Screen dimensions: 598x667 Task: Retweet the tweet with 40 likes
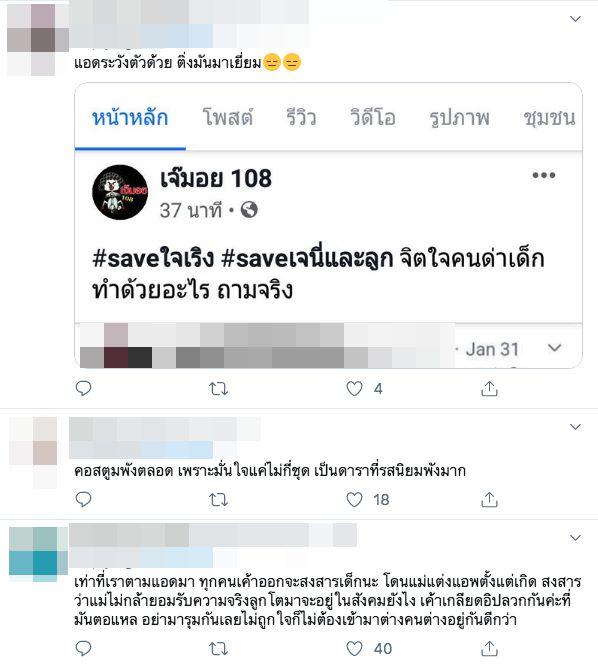[x=218, y=649]
